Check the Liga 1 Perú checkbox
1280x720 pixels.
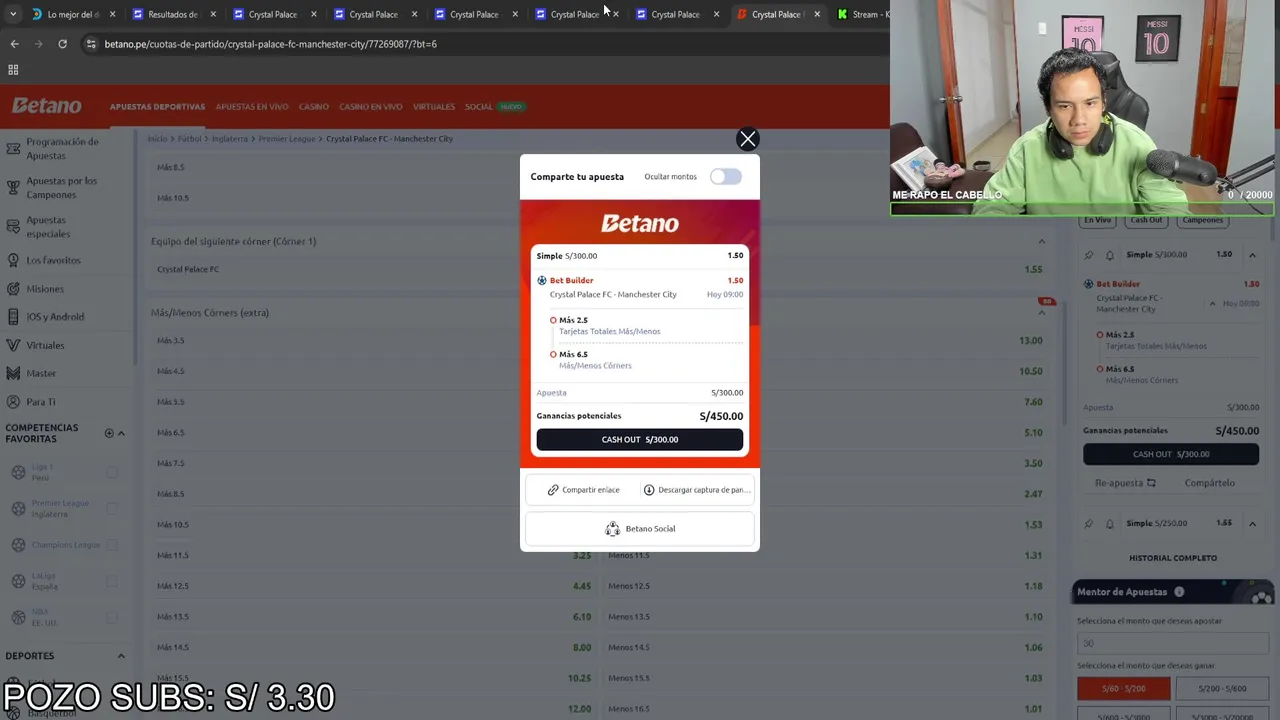(x=112, y=472)
